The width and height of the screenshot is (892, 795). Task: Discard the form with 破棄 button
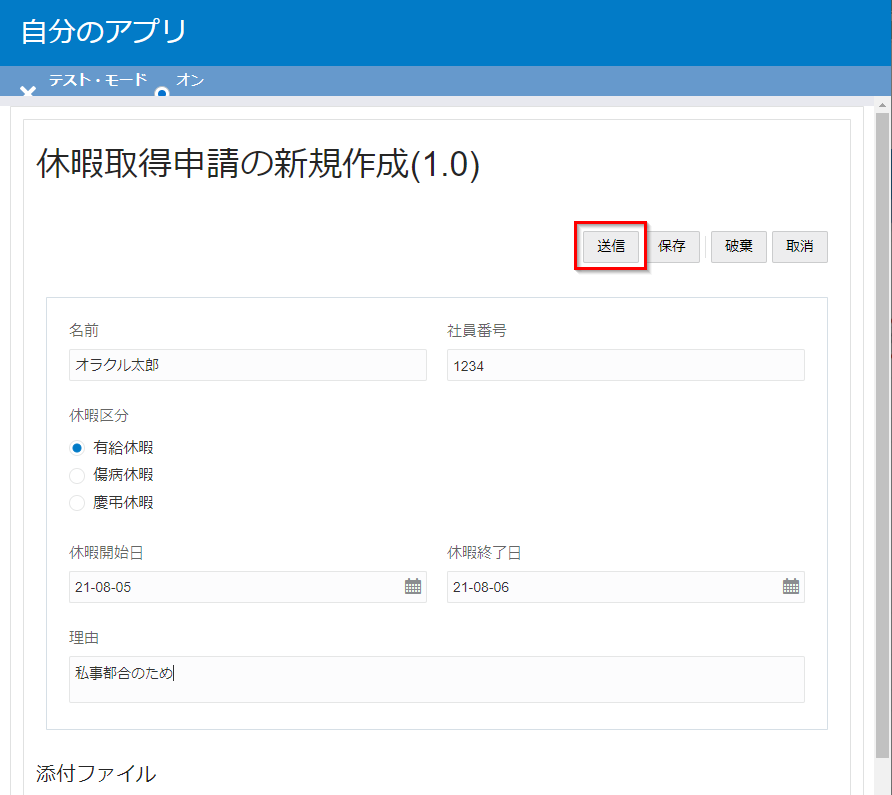click(x=739, y=246)
